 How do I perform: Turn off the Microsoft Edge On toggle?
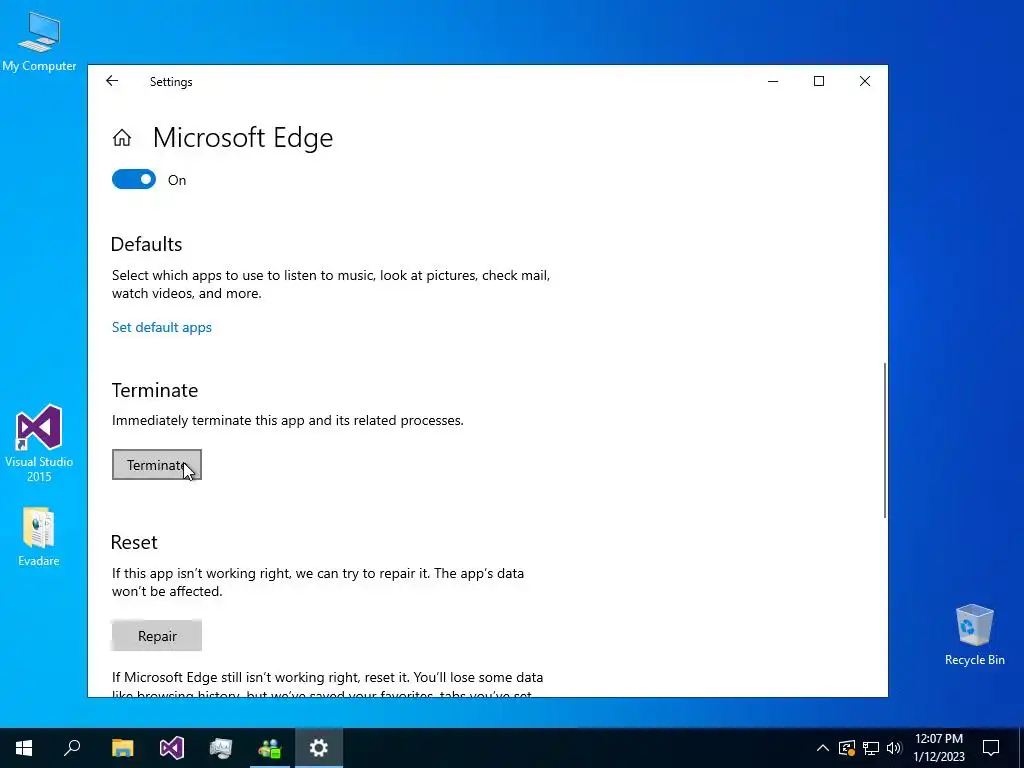[x=134, y=180]
